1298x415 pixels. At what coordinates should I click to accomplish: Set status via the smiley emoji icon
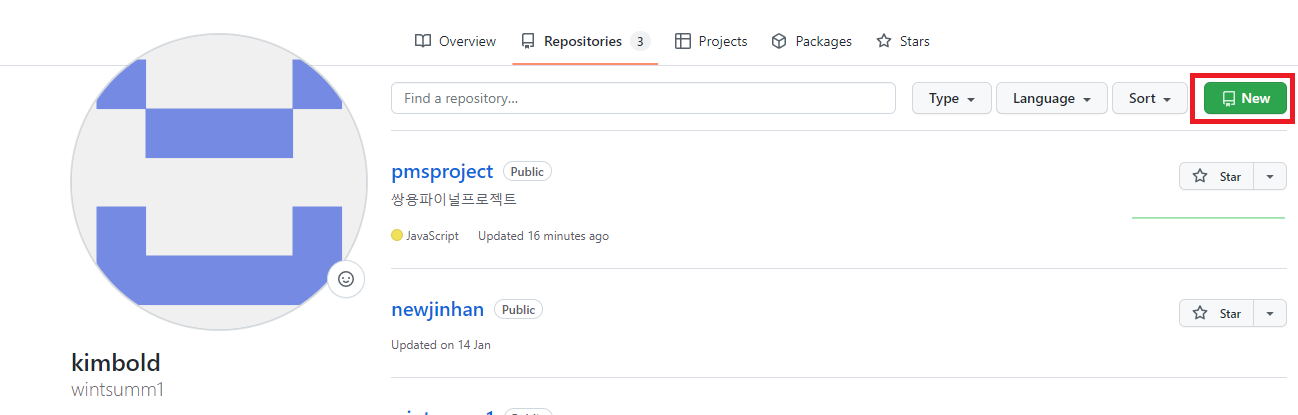(346, 279)
